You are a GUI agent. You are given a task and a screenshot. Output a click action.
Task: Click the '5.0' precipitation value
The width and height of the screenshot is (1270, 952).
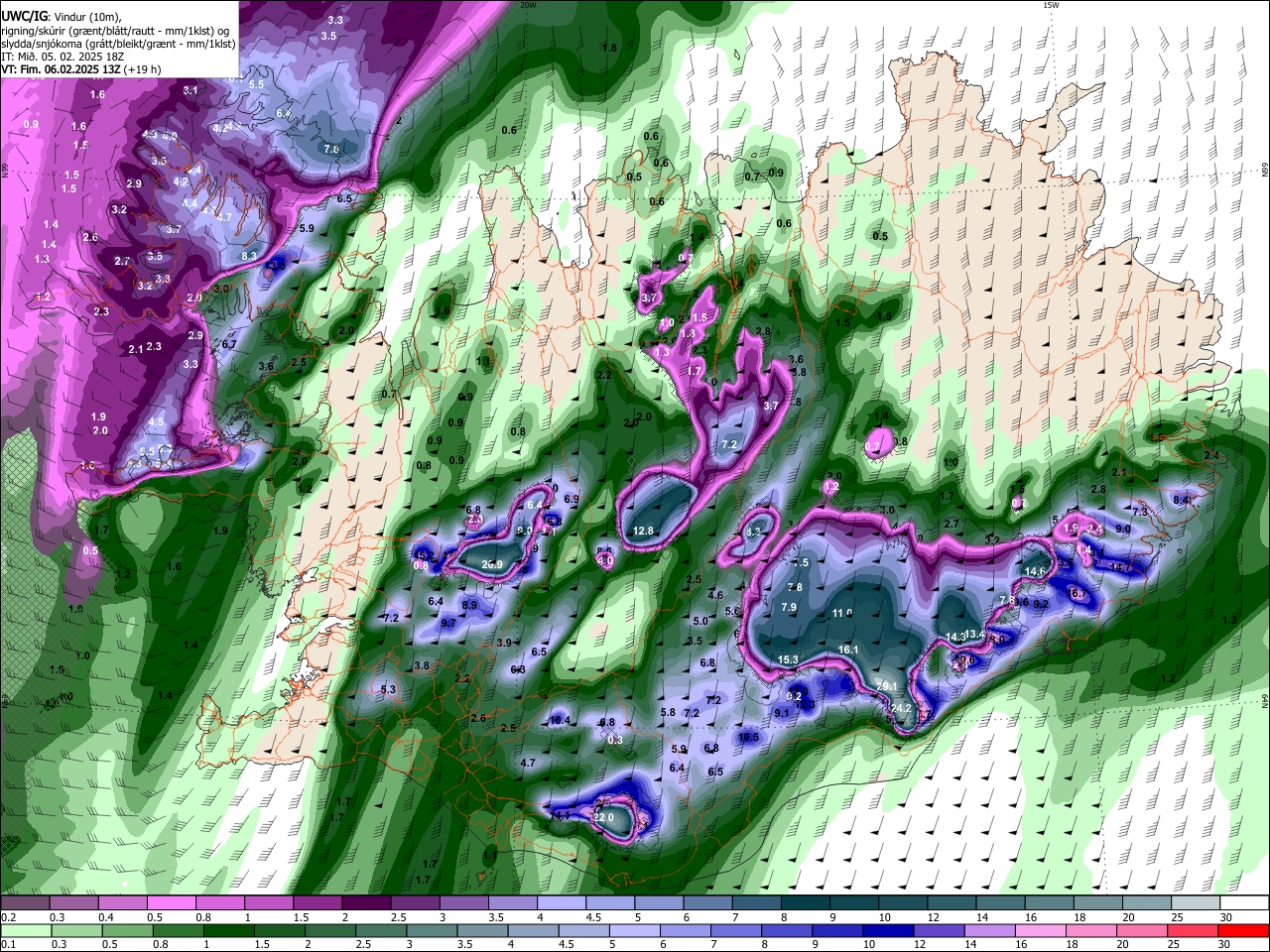click(700, 622)
